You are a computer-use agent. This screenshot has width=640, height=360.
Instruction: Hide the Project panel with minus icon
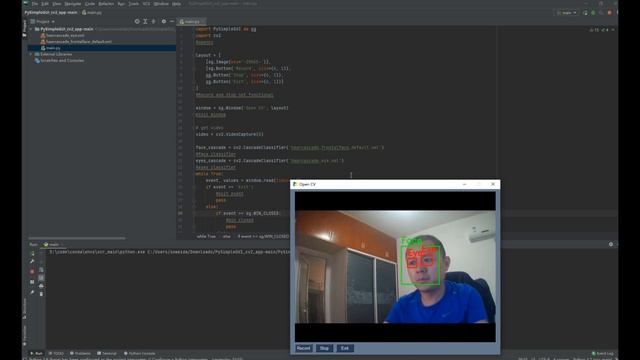click(x=172, y=22)
